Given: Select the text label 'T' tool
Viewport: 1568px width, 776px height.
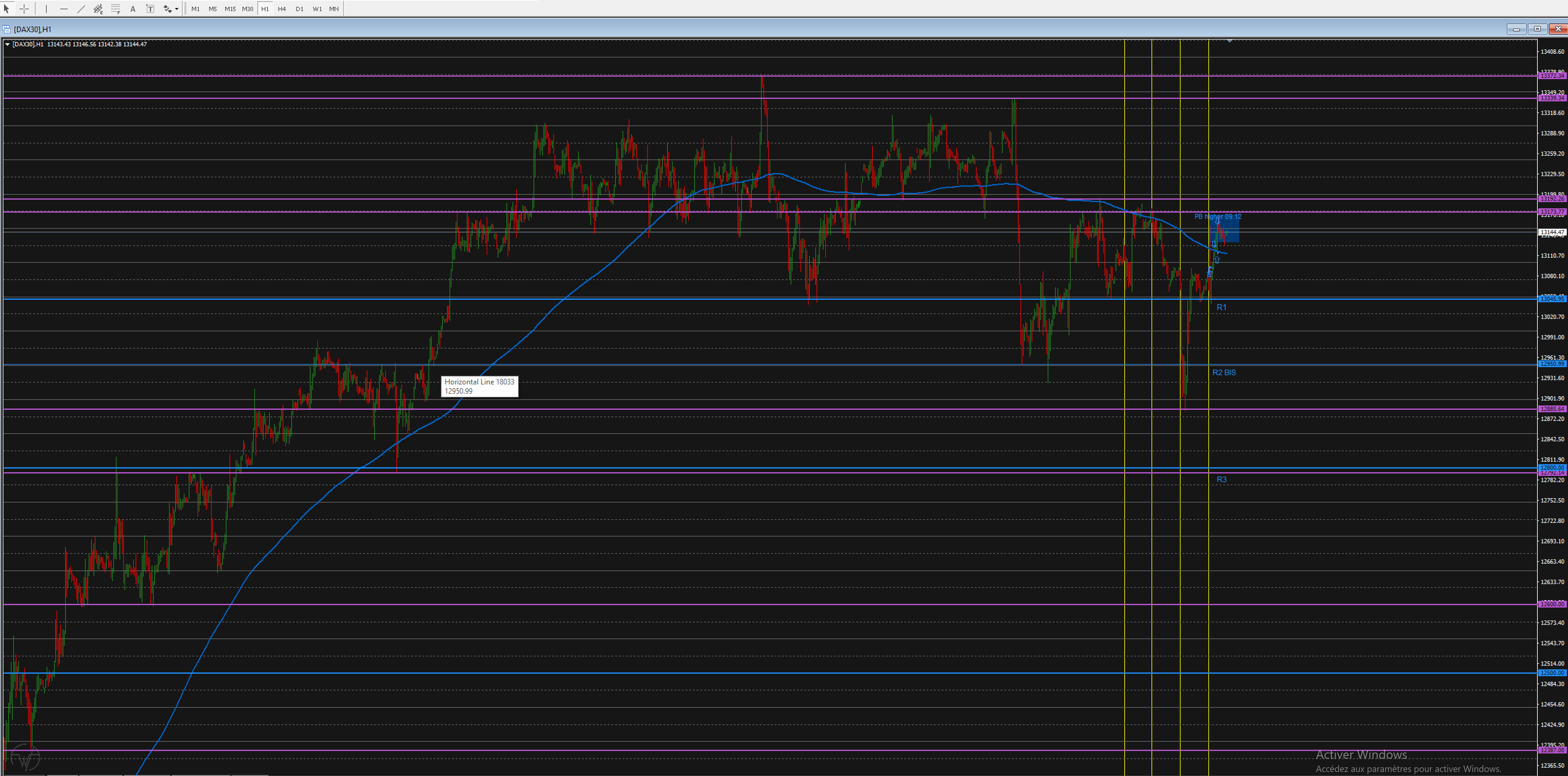Looking at the screenshot, I should [x=150, y=9].
